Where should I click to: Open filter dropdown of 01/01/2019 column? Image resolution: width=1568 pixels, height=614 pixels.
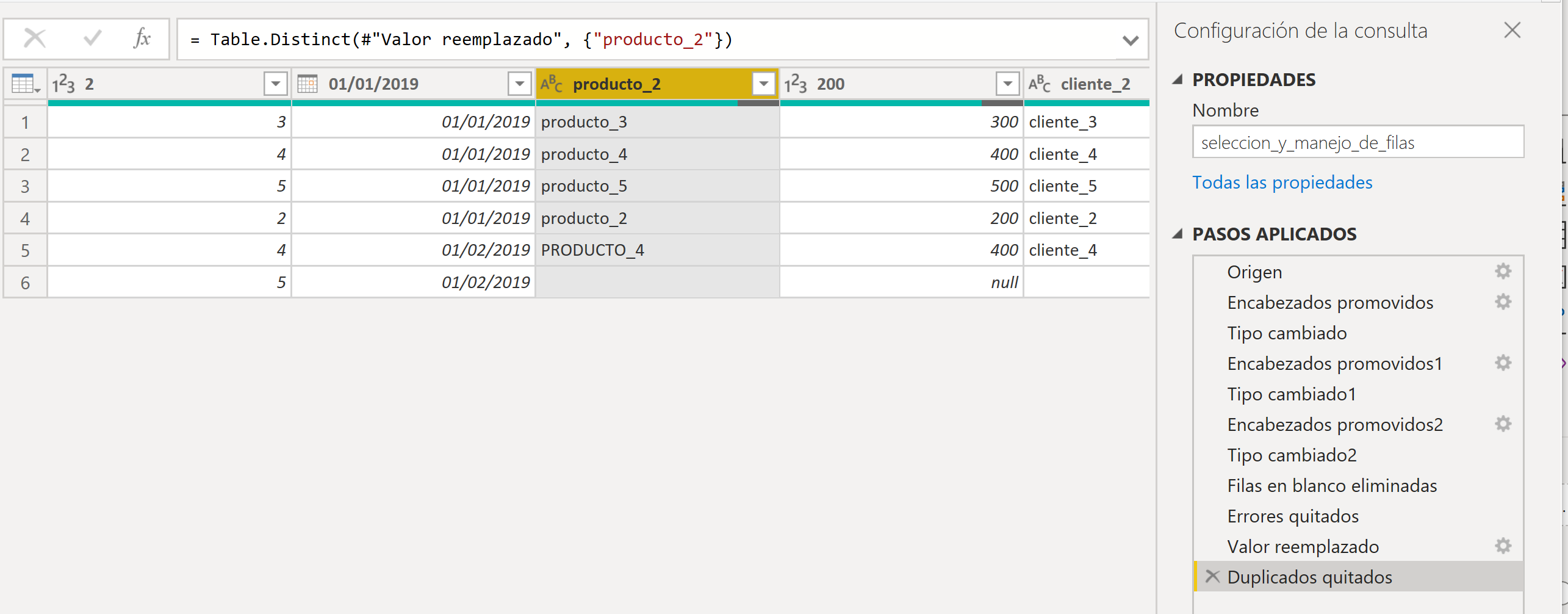[x=519, y=84]
